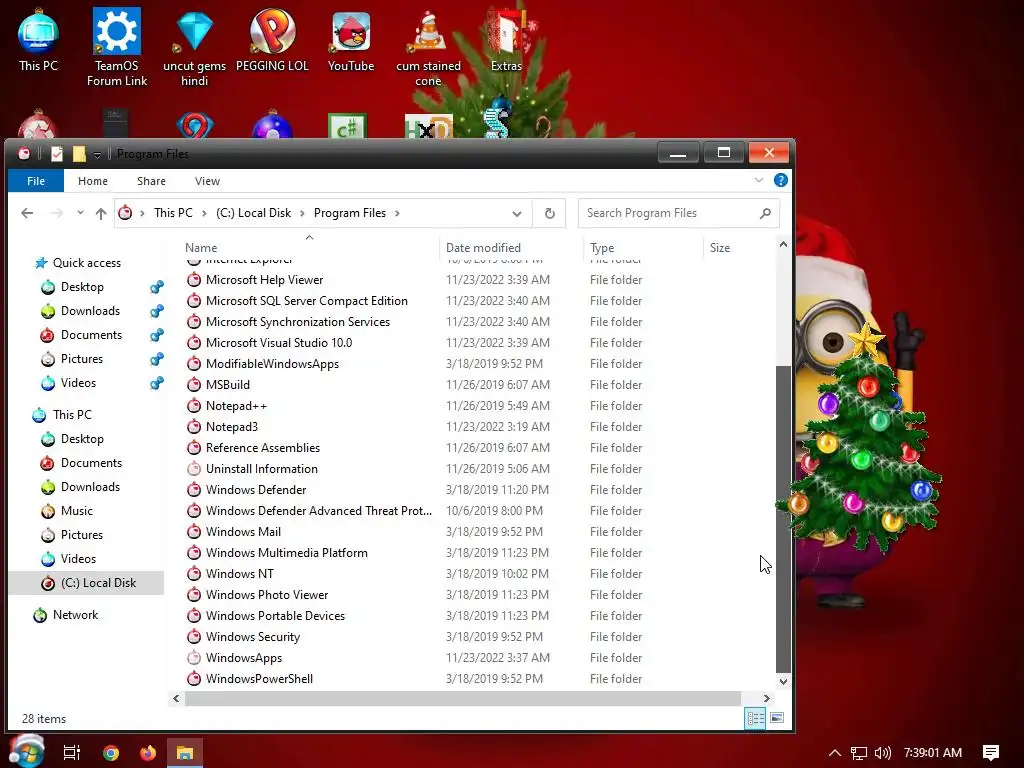Screen dimensions: 1024x768
Task: Open the Share ribbon tab
Action: (151, 181)
